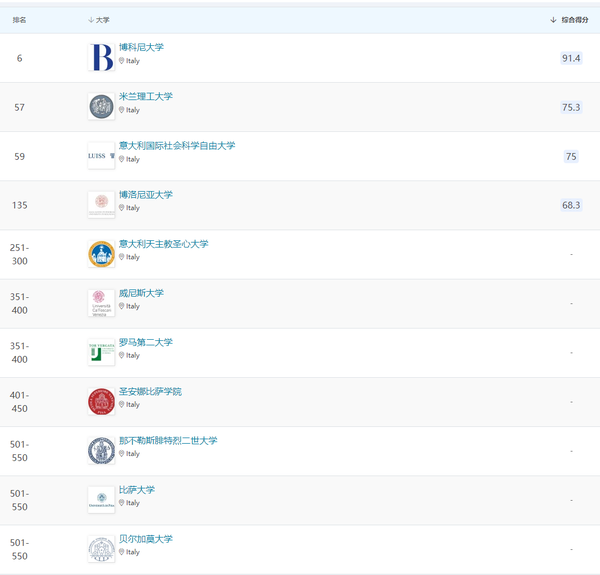Click the location pin icon under 博科尼大学
600x575 pixels.
[121, 60]
